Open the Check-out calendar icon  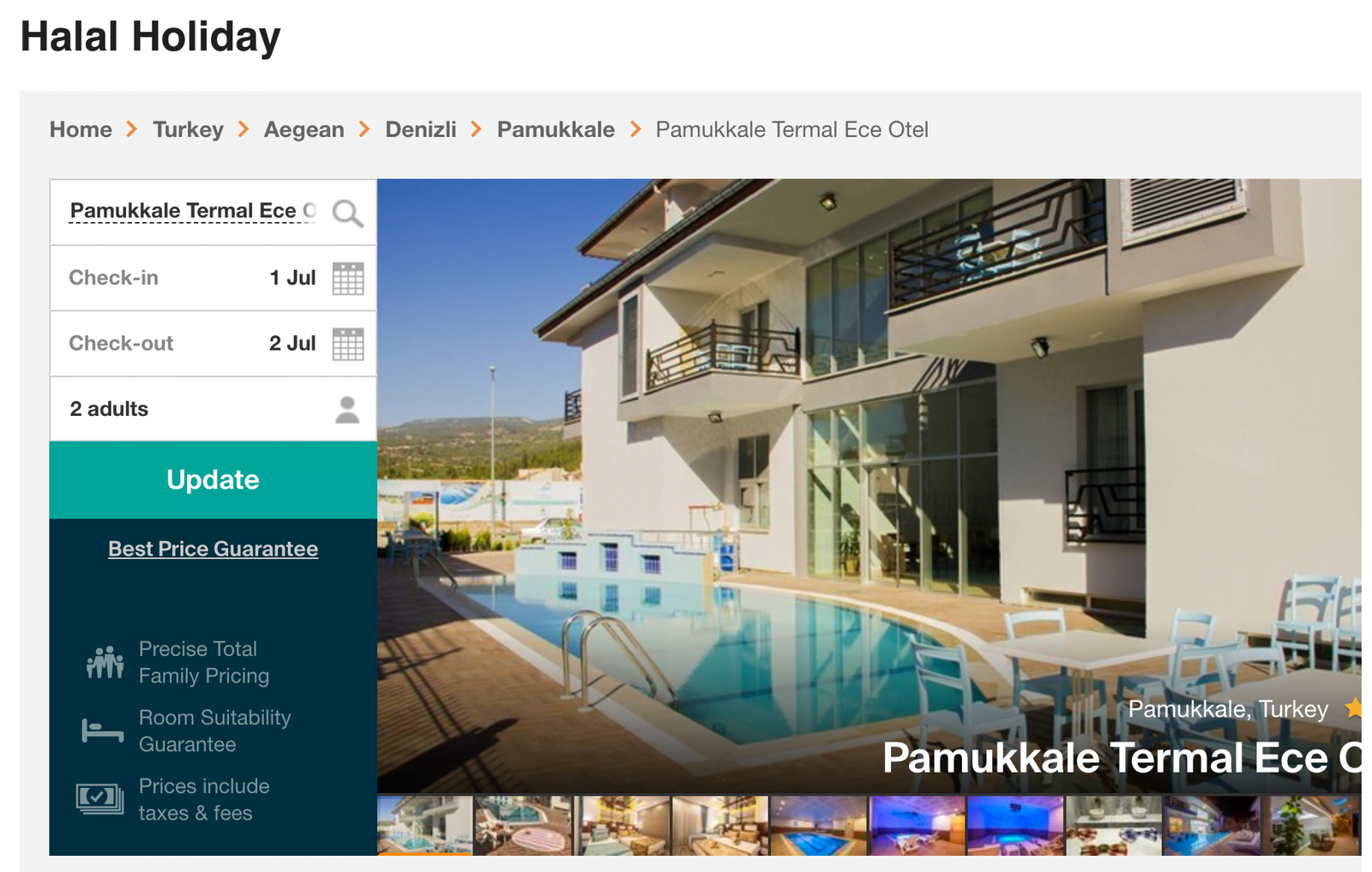pyautogui.click(x=347, y=344)
